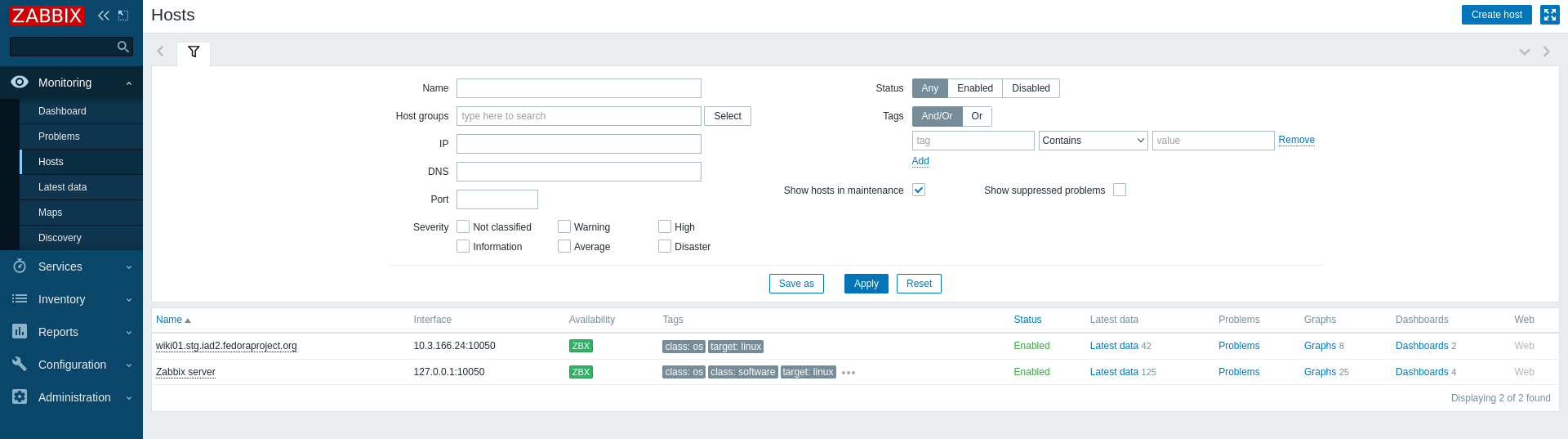Viewport: 1568px width, 439px height.
Task: Apply the host filter
Action: pos(866,284)
